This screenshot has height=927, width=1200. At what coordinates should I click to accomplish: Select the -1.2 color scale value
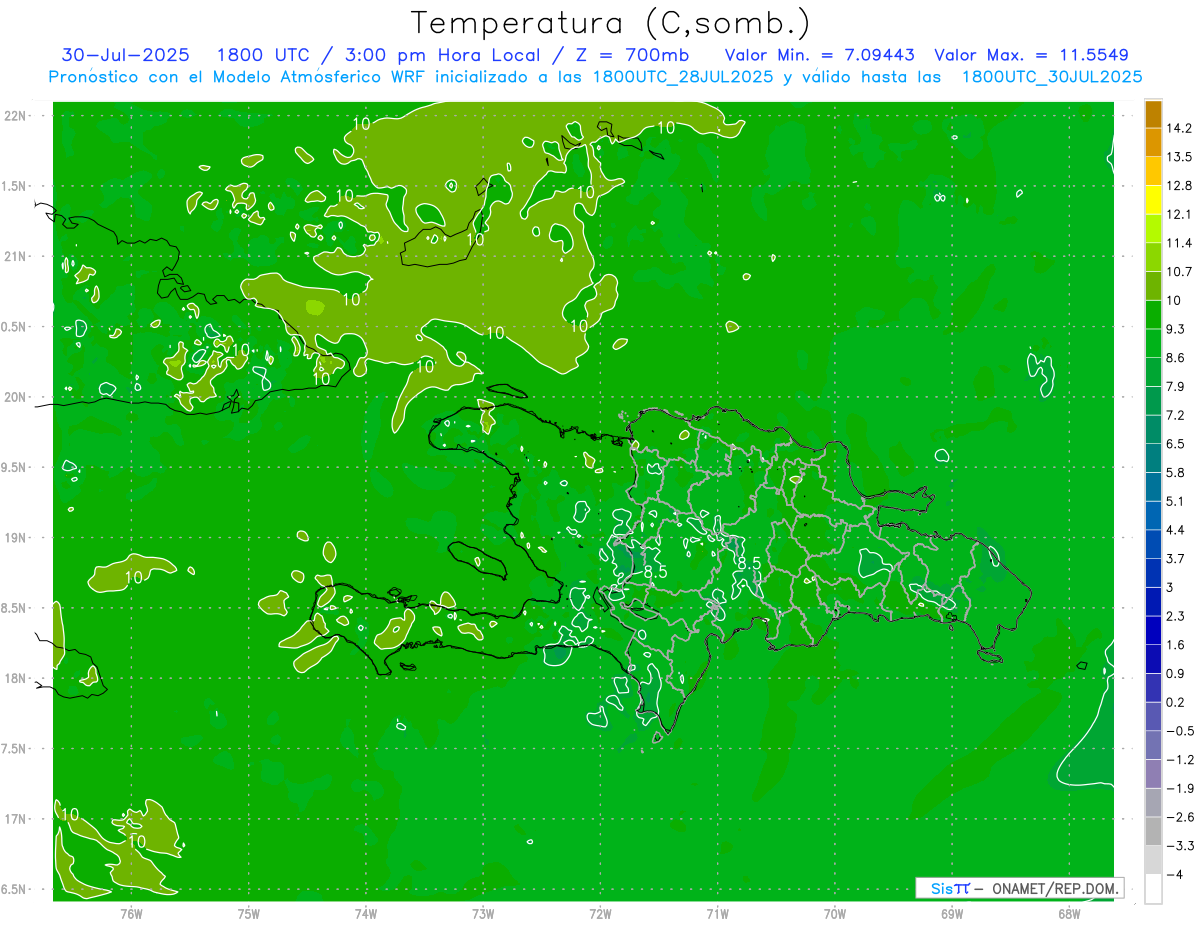coord(1180,760)
